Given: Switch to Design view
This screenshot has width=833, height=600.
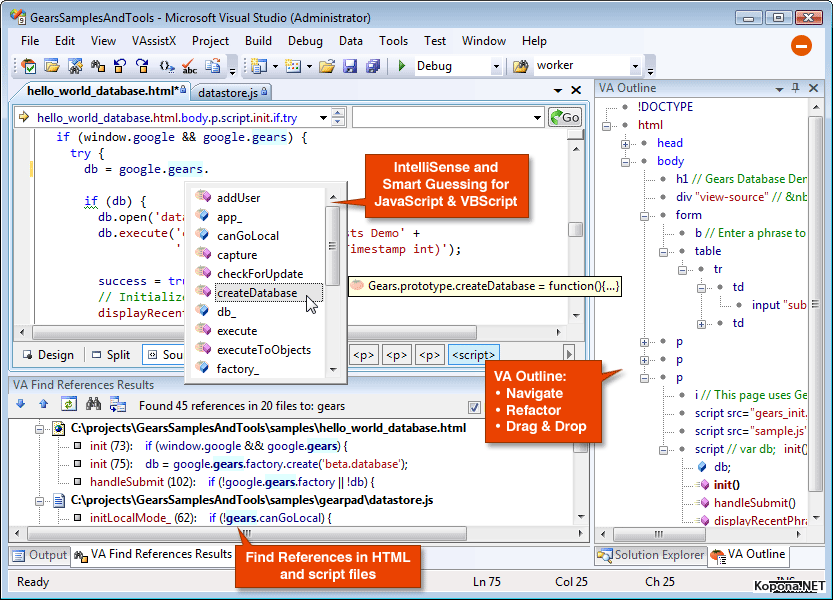Looking at the screenshot, I should [48, 354].
